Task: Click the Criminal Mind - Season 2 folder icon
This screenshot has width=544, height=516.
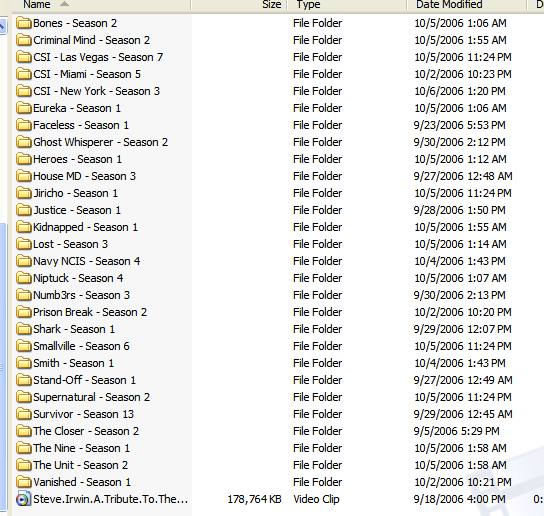Action: click(x=24, y=40)
